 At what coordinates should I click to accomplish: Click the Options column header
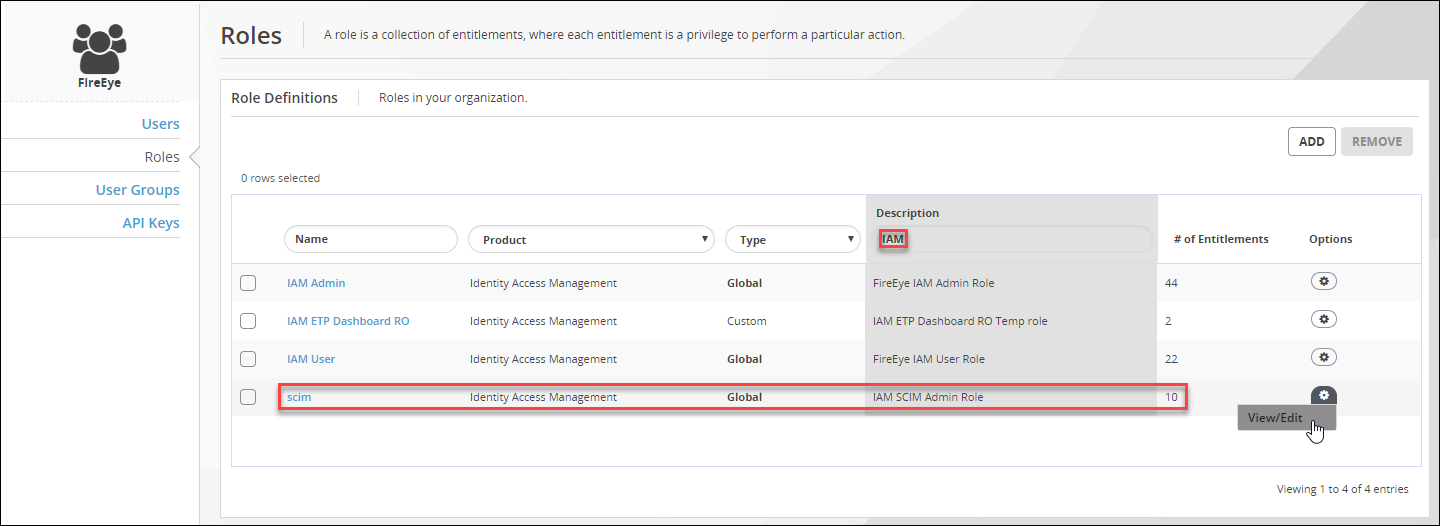coord(1330,239)
